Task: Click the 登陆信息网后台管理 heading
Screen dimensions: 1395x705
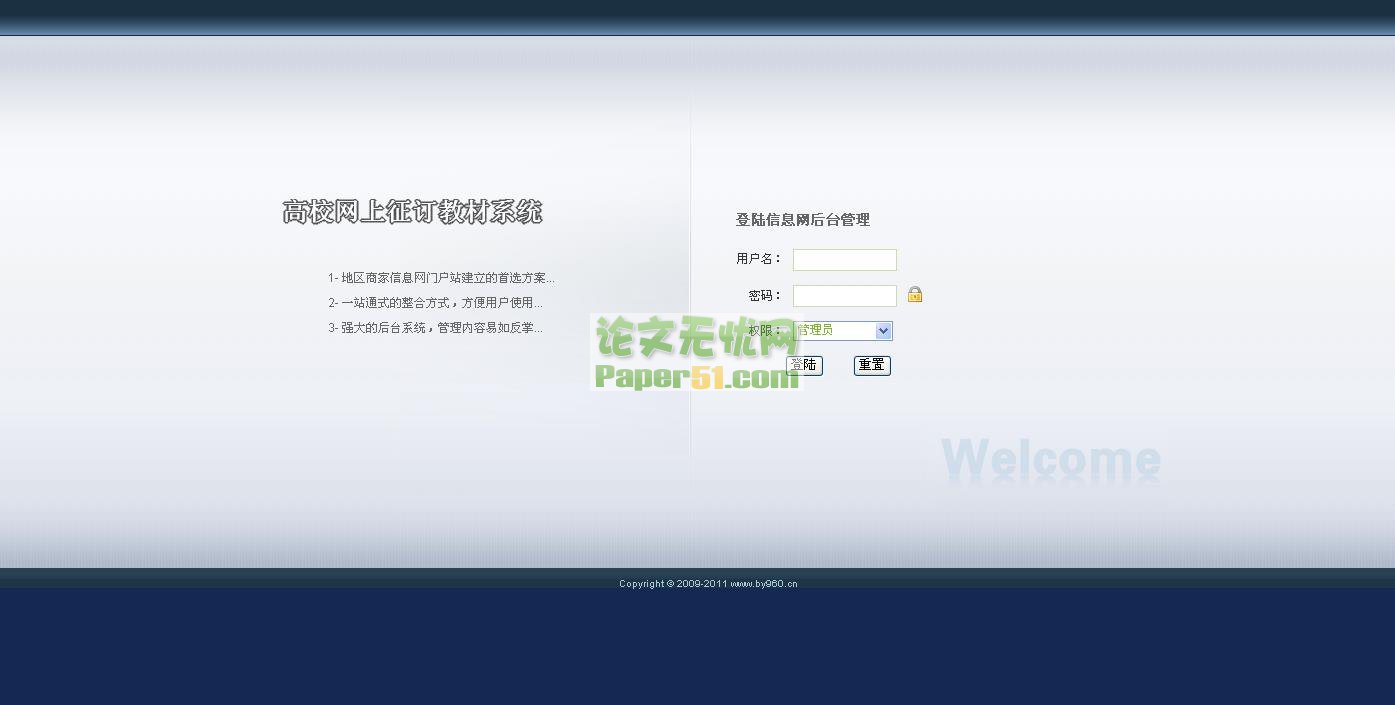Action: click(x=803, y=220)
